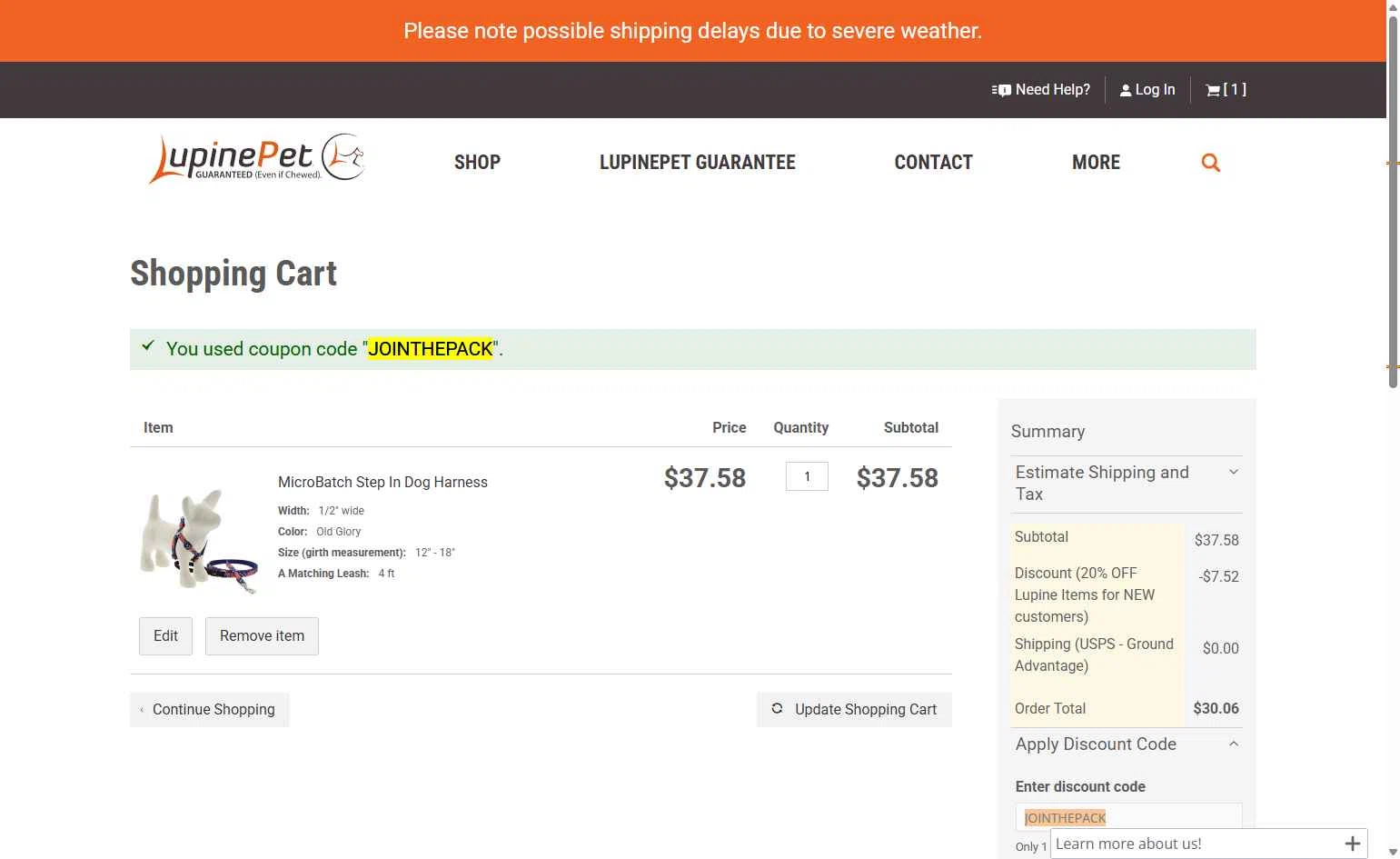Click the Remove item button

(x=262, y=636)
